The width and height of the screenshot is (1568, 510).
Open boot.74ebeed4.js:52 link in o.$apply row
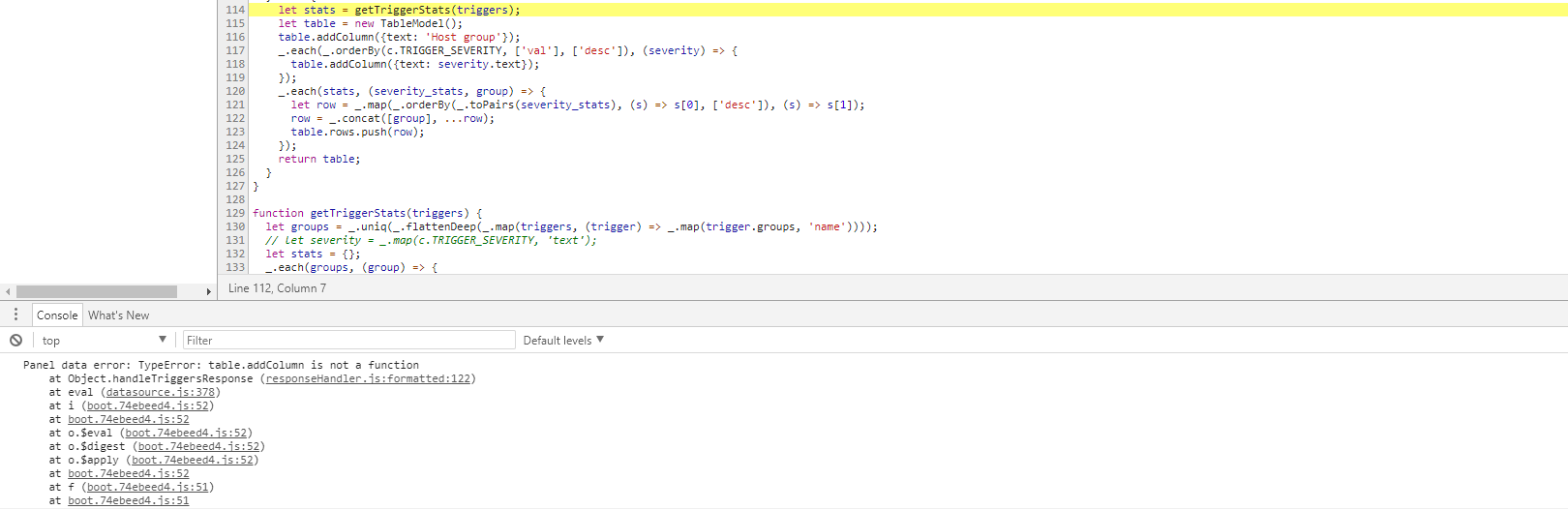point(193,460)
